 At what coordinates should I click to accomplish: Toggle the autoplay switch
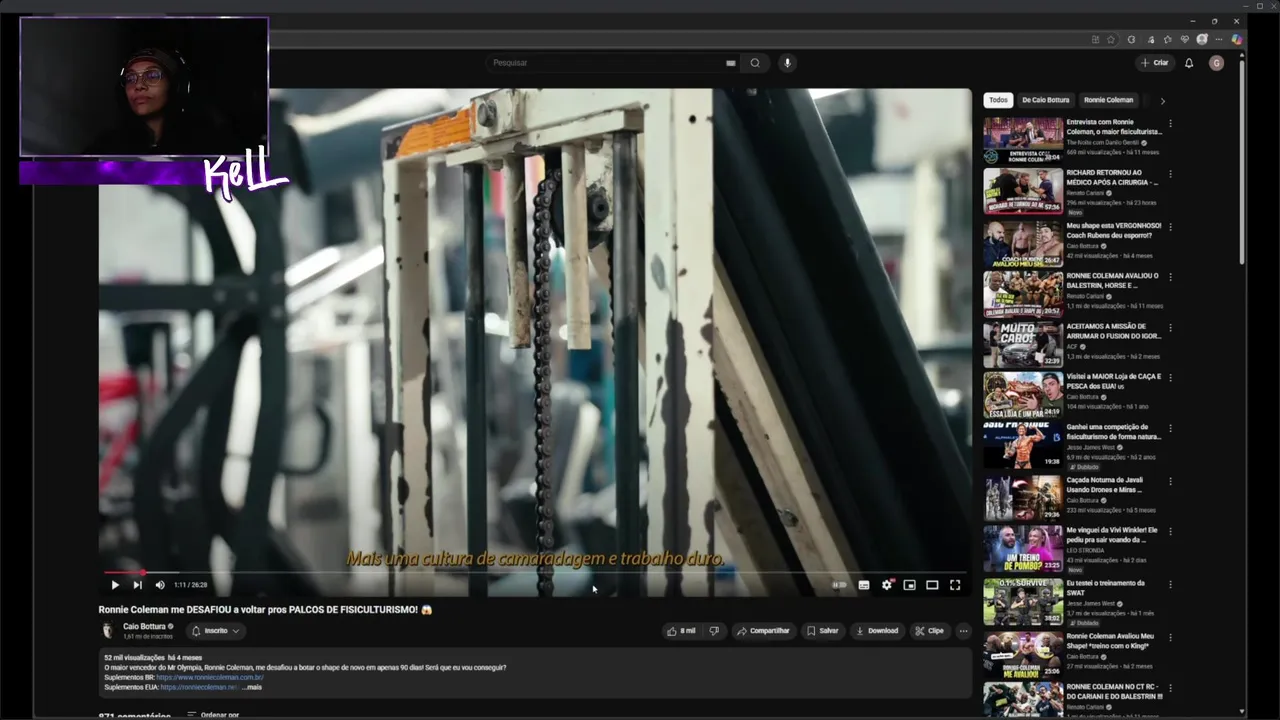[839, 585]
